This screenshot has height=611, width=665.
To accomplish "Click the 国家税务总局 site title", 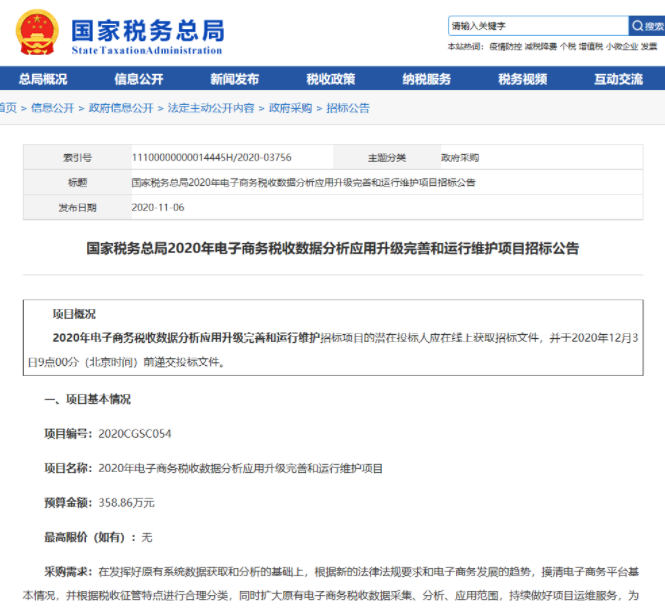I will (148, 31).
